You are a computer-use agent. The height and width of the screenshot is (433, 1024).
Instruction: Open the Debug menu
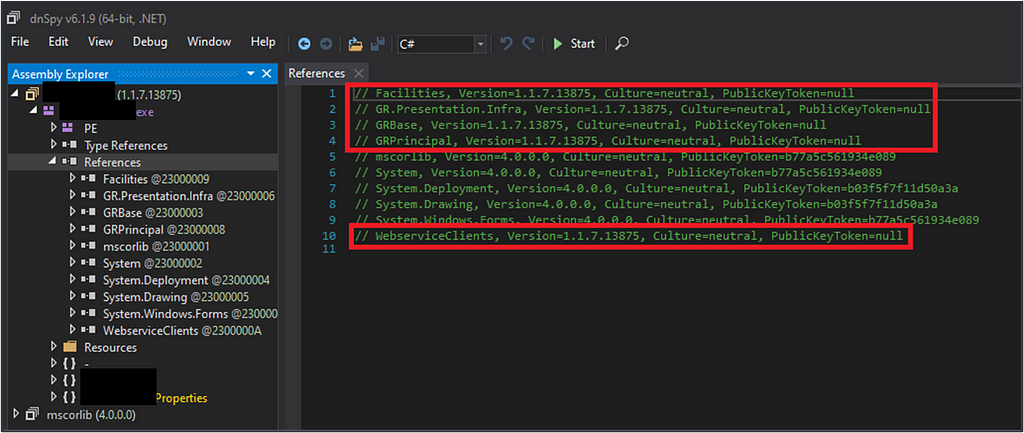(150, 42)
